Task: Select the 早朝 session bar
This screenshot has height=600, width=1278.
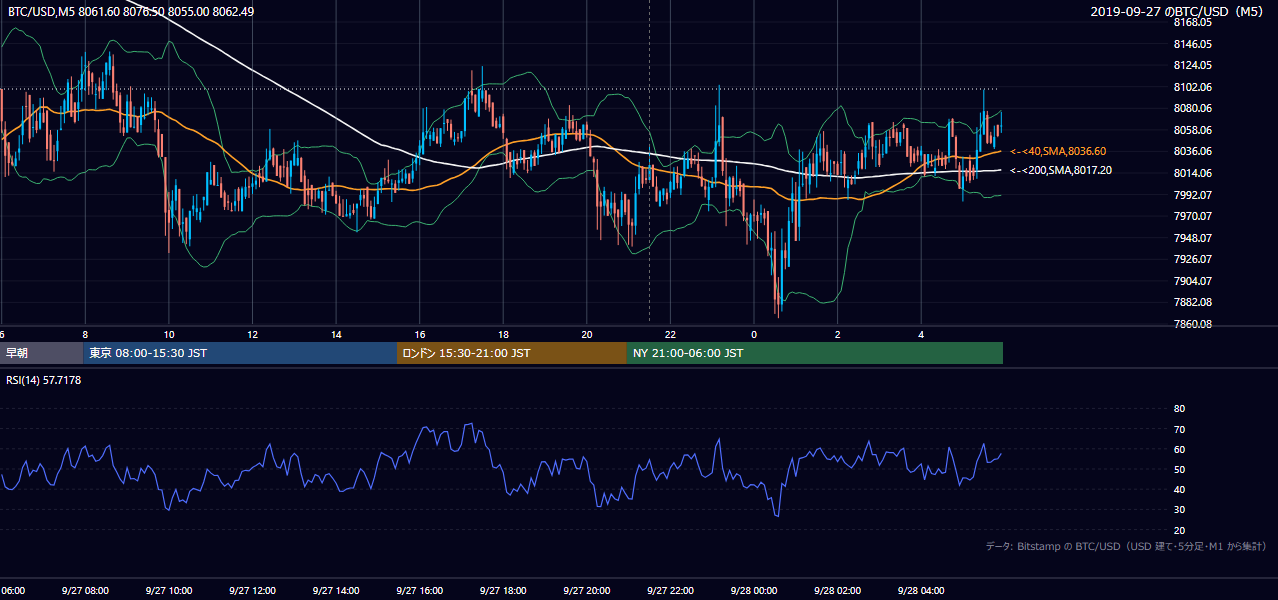Action: click(42, 353)
